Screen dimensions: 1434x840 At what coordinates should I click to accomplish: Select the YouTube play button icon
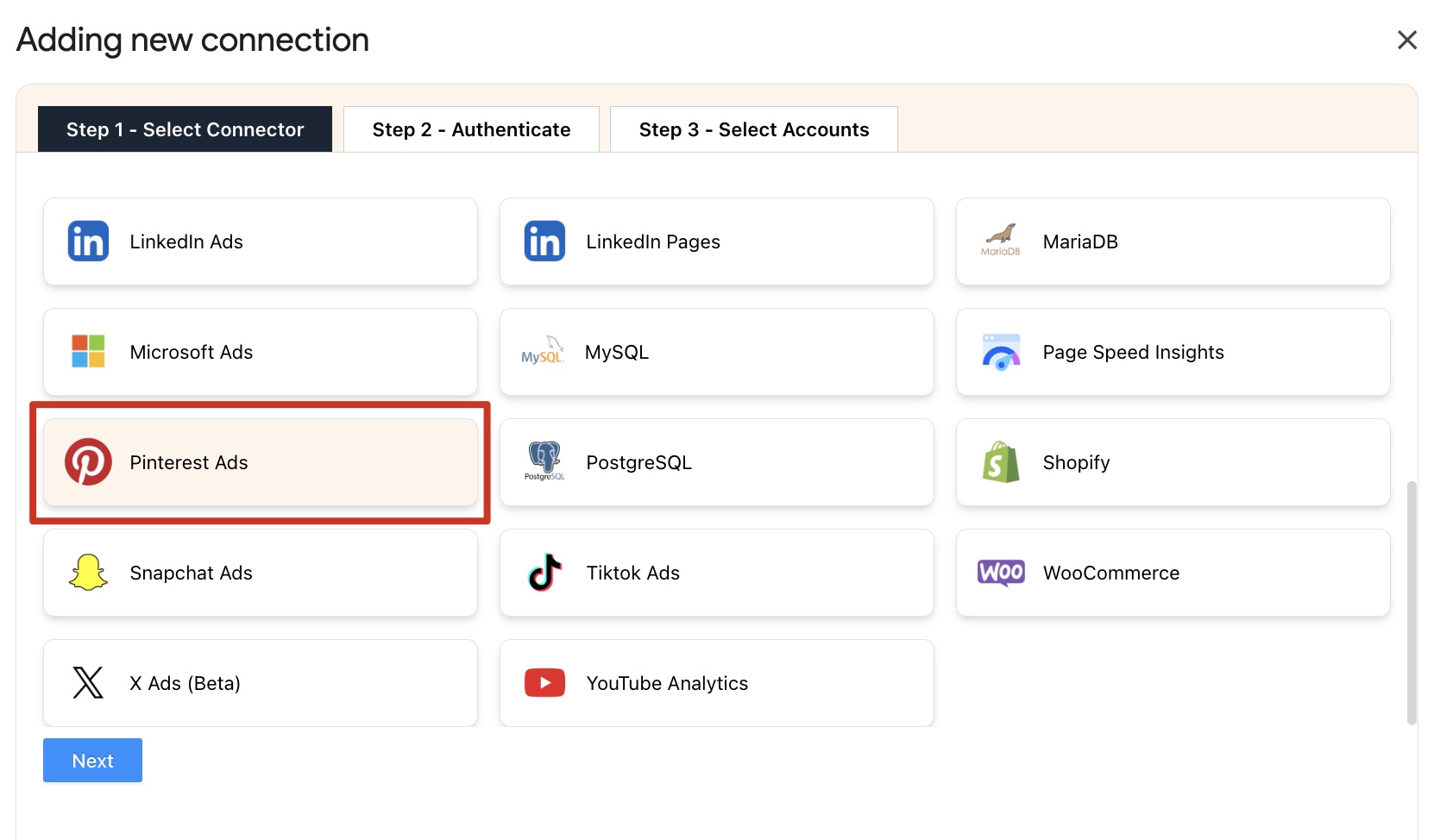544,683
